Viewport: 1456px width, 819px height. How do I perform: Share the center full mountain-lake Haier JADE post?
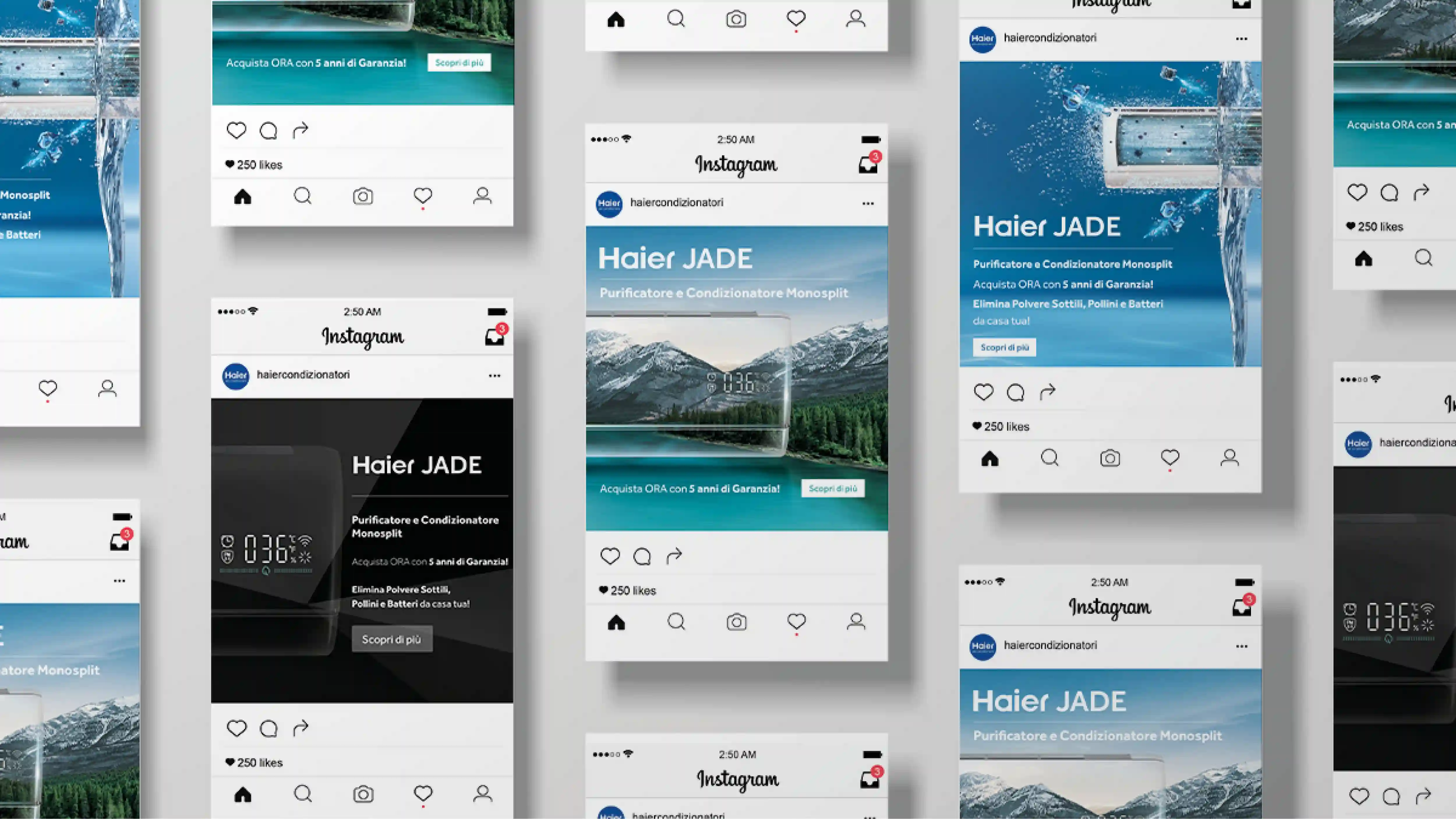click(674, 556)
